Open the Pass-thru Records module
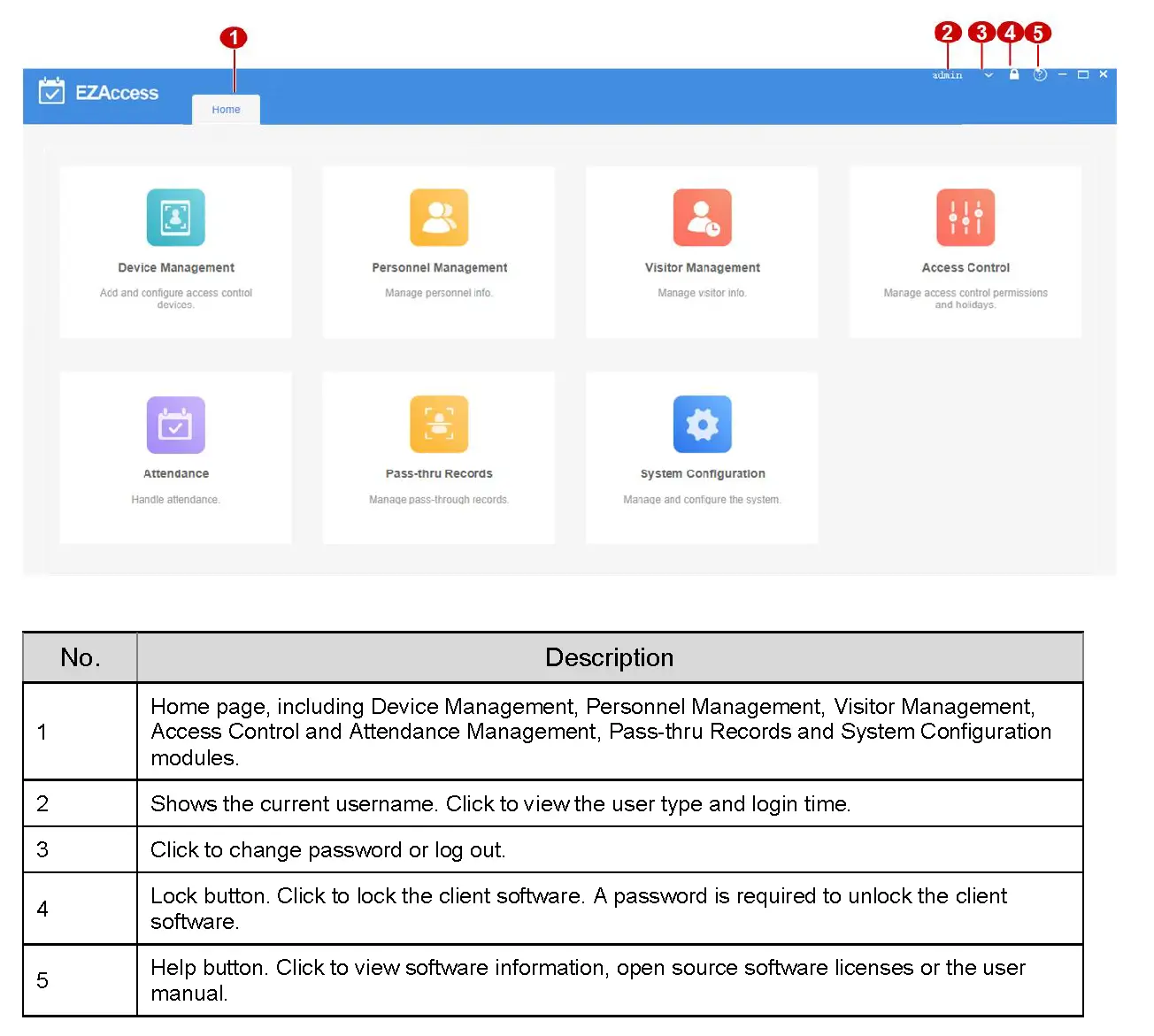1154x1036 pixels. pyautogui.click(x=439, y=457)
